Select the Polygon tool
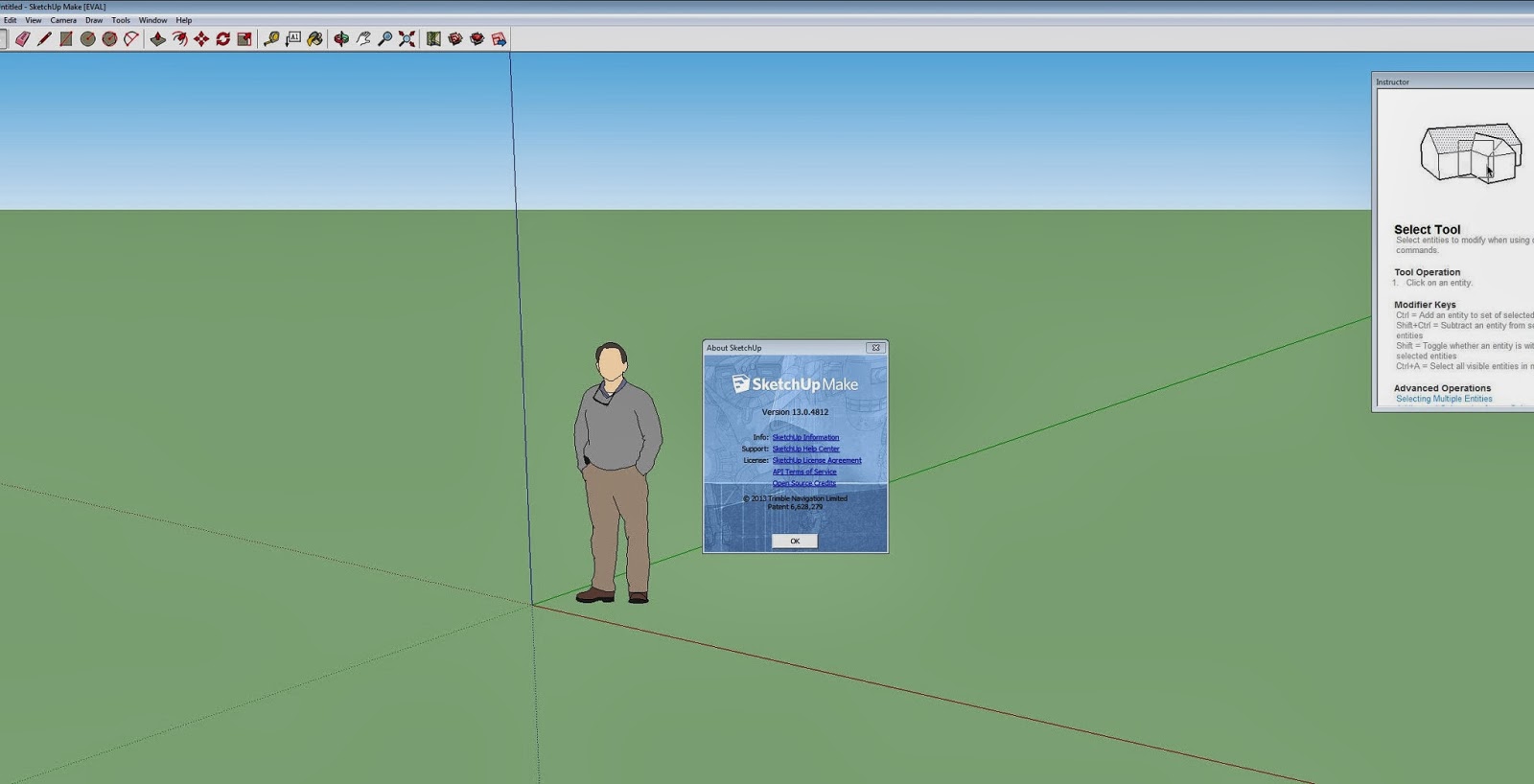The width and height of the screenshot is (1534, 784). [109, 39]
